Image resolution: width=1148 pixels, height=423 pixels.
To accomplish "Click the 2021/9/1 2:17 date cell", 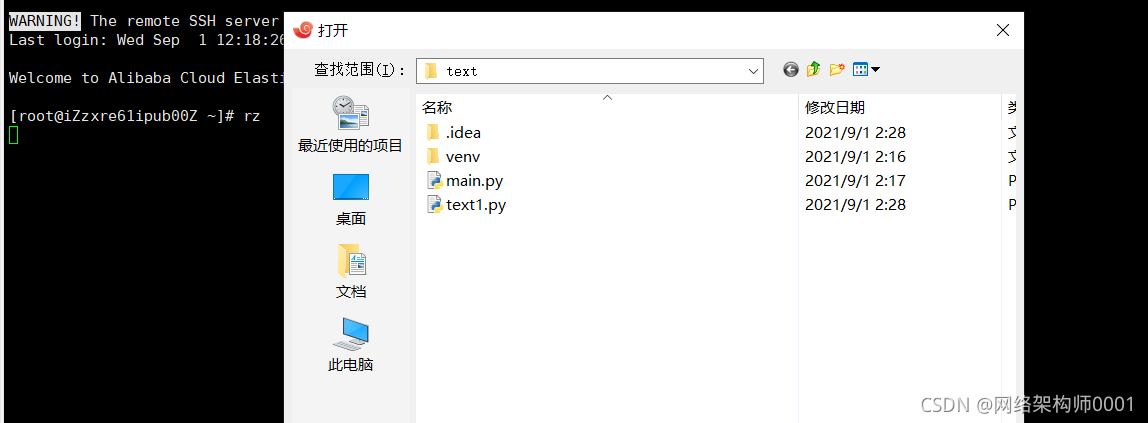I will [855, 181].
